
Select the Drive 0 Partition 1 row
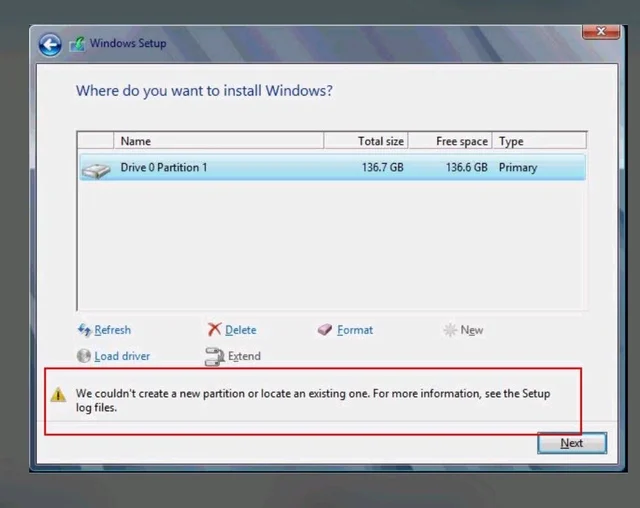[333, 167]
